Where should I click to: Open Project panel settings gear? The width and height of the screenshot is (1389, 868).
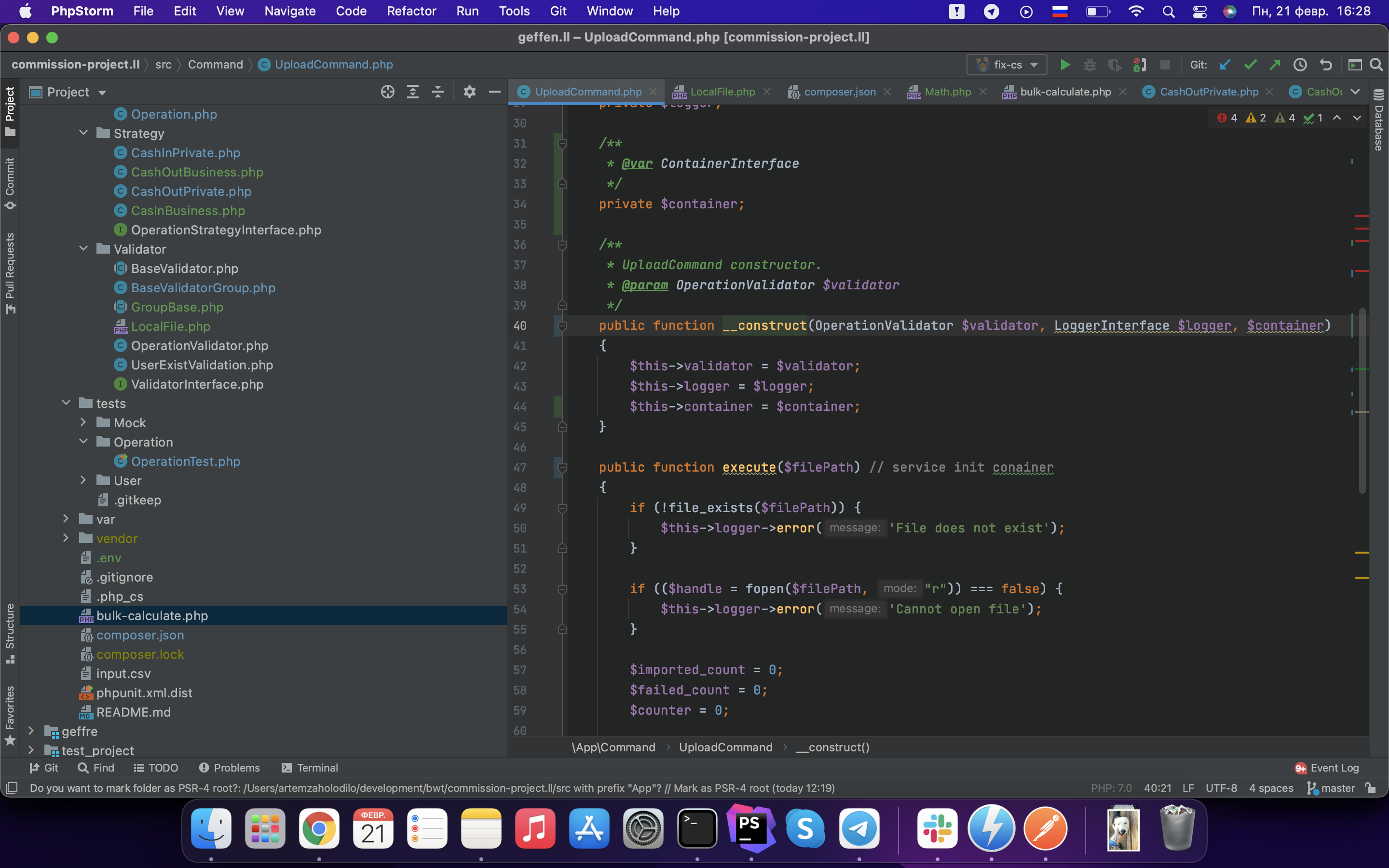click(x=469, y=92)
